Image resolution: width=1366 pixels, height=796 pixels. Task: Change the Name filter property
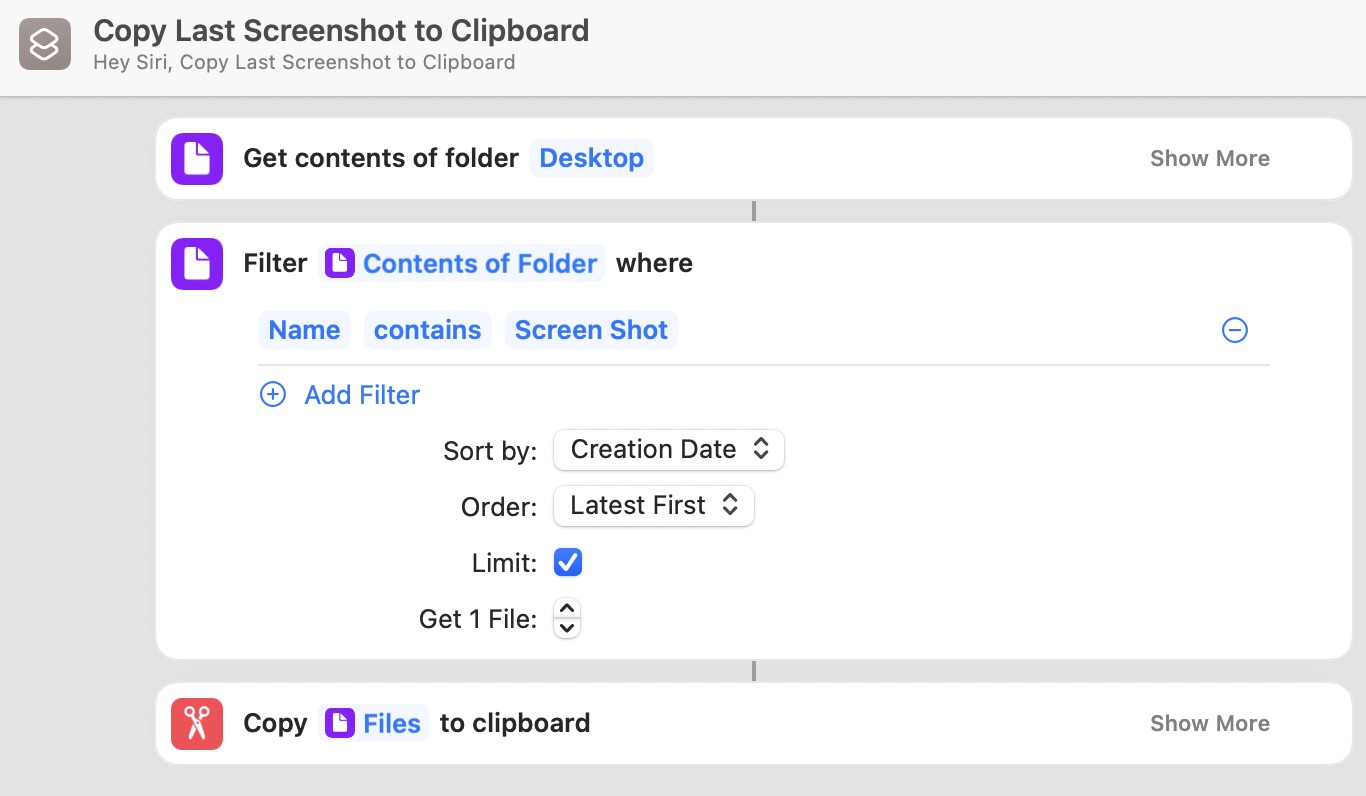[x=305, y=330]
